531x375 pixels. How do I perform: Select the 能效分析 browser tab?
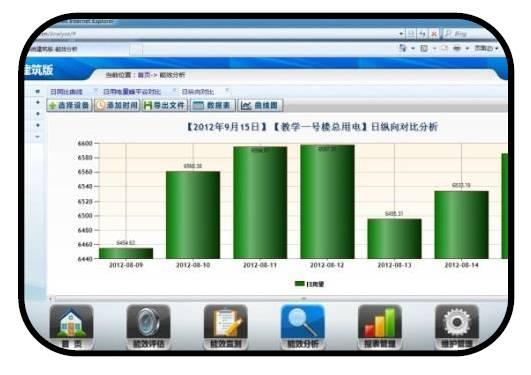tap(78, 49)
